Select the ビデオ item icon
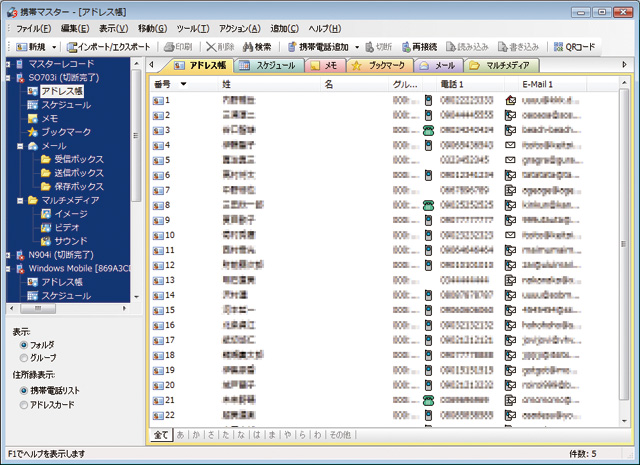Image resolution: width=640 pixels, height=465 pixels. tap(46, 227)
